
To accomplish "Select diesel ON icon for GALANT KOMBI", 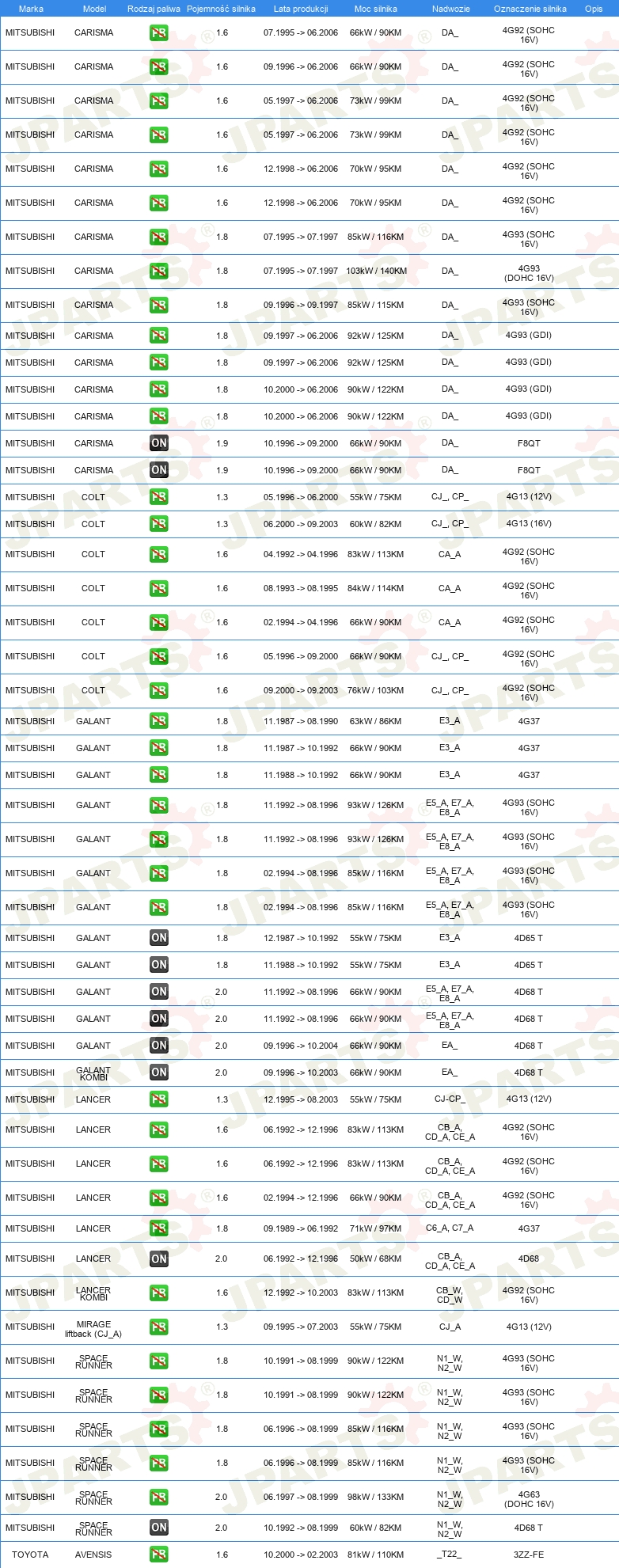I will [158, 1073].
